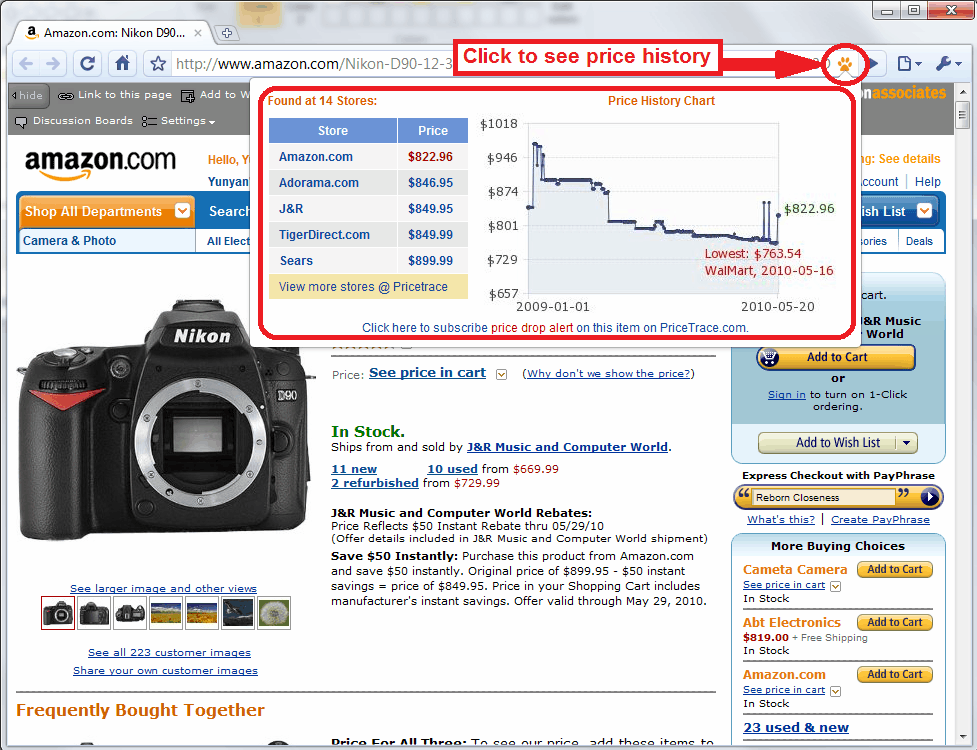The width and height of the screenshot is (977, 750).
Task: Expand Amazon.com price in cart dropdown
Action: [836, 691]
